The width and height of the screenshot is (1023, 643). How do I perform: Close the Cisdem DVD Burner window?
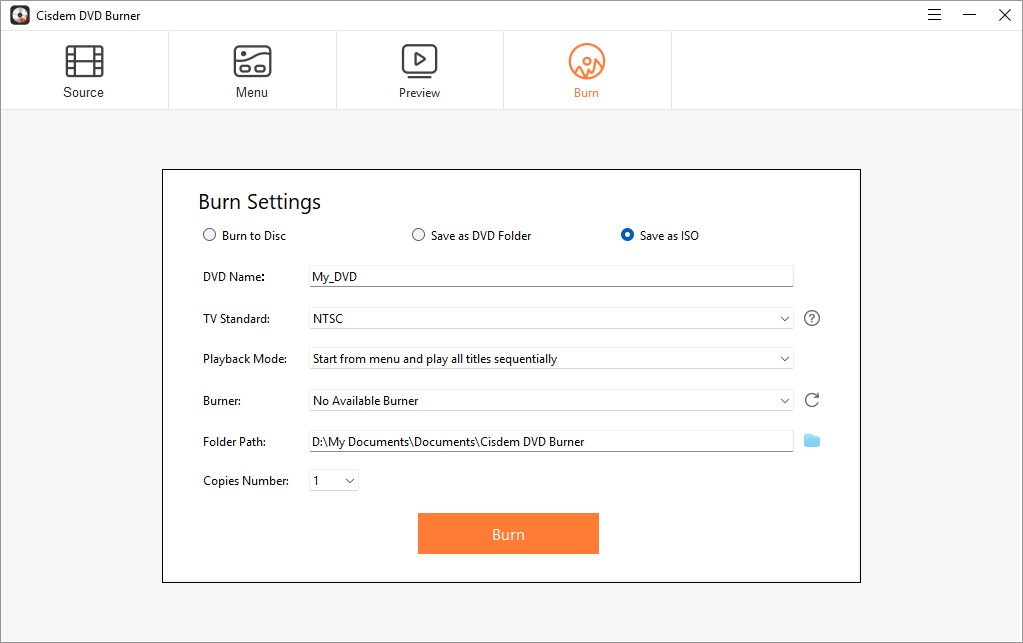pos(1005,15)
